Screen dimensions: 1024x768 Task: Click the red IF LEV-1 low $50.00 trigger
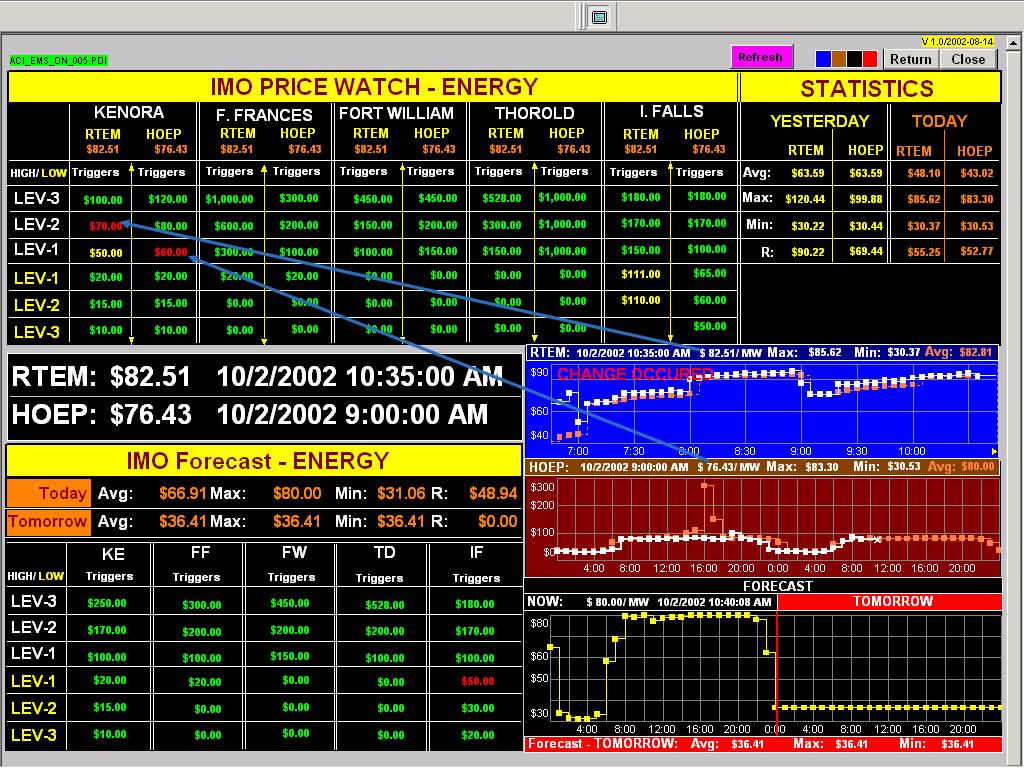(x=477, y=681)
